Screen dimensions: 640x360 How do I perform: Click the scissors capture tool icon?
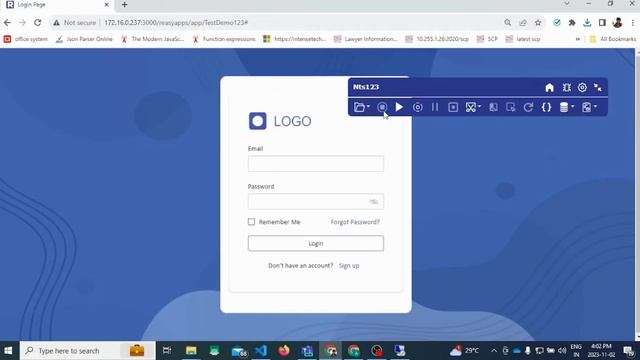471,107
